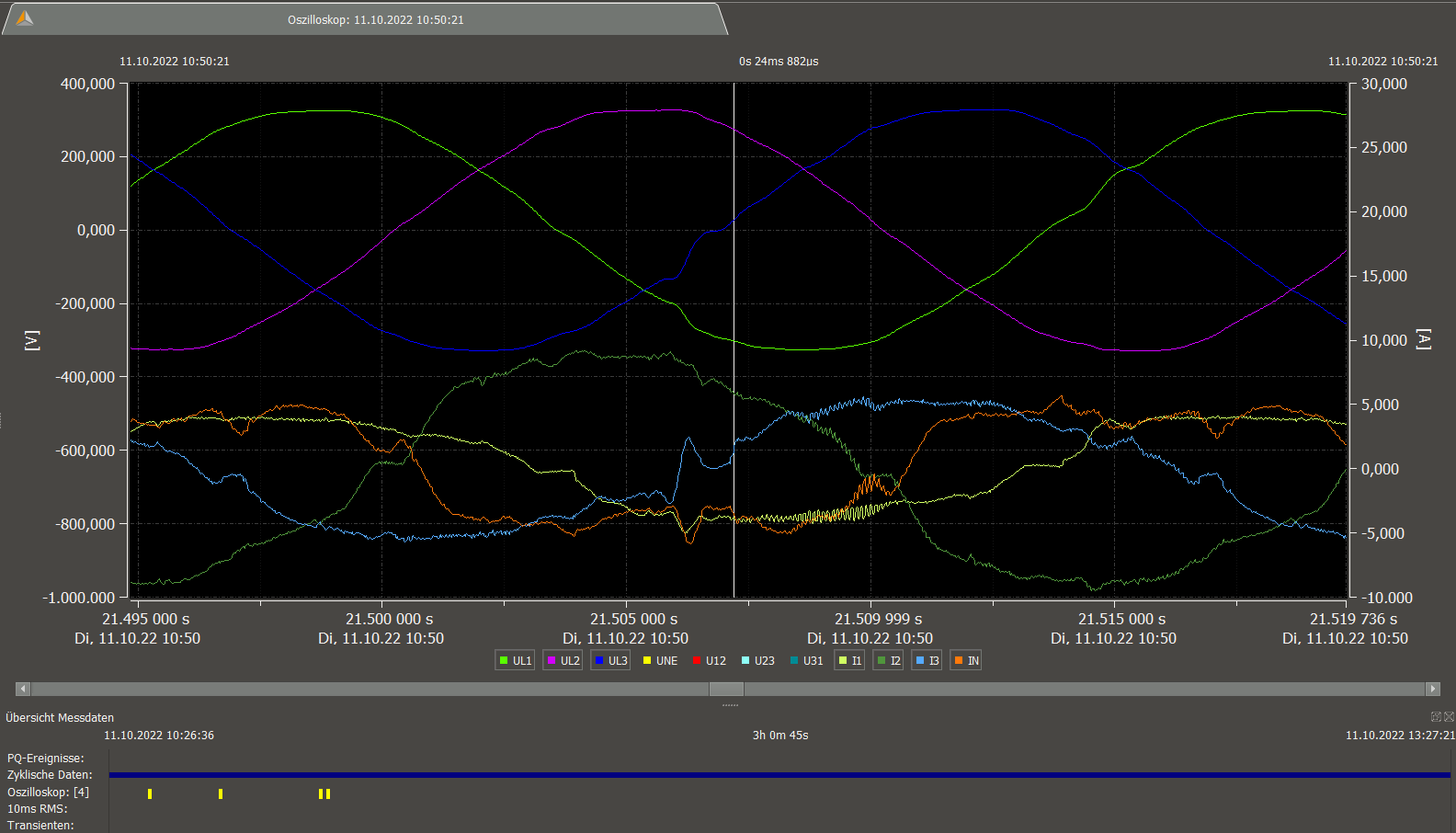Enable the U12 channel in legend

coord(709,660)
